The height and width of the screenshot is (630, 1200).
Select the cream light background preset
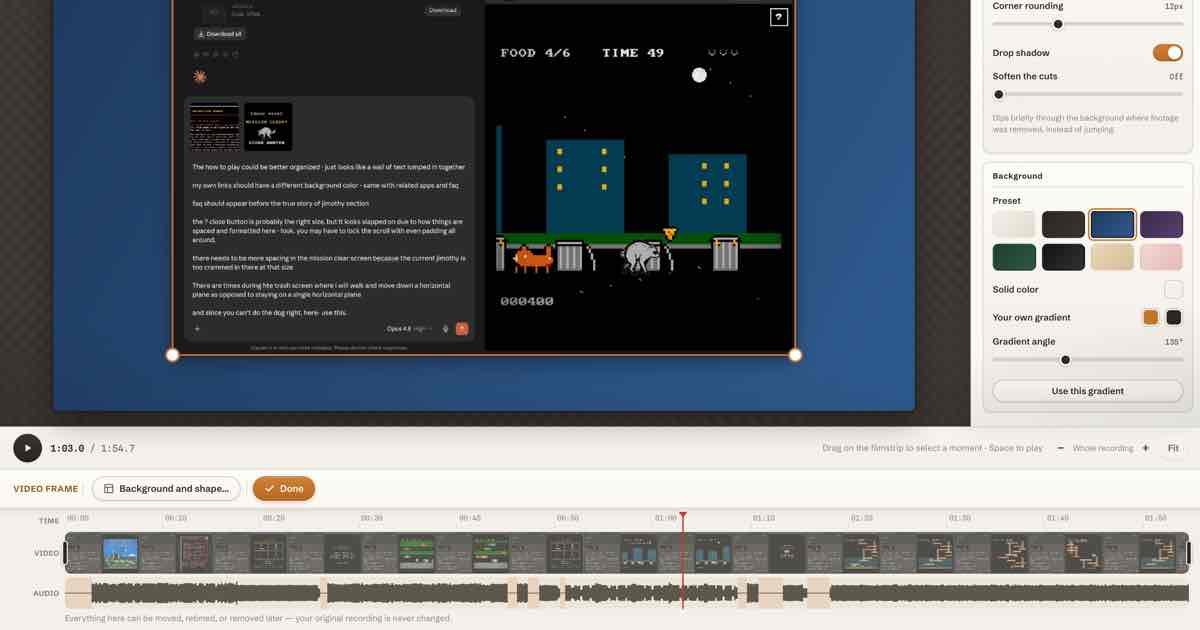(x=1014, y=224)
